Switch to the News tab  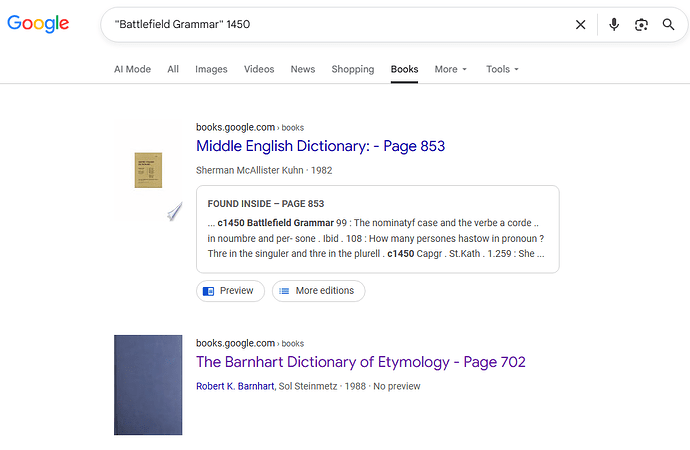(x=303, y=69)
